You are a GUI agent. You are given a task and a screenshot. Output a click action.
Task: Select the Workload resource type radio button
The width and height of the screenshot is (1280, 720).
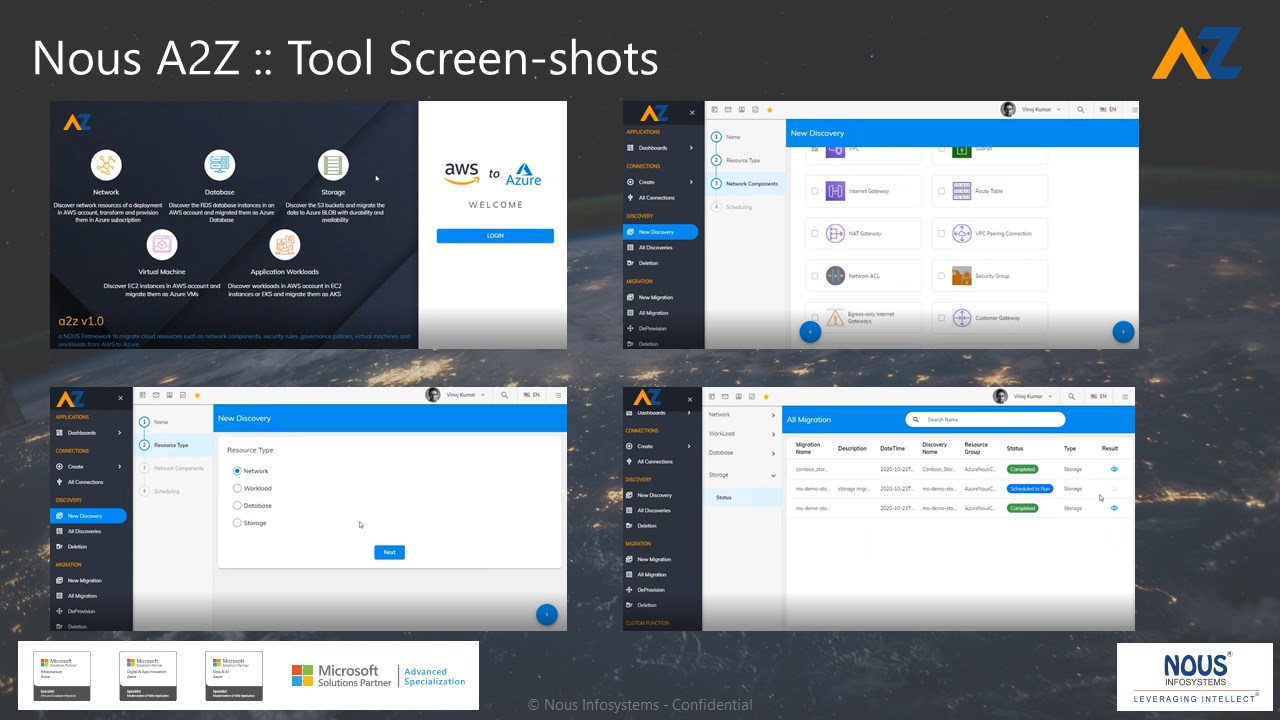coord(237,488)
